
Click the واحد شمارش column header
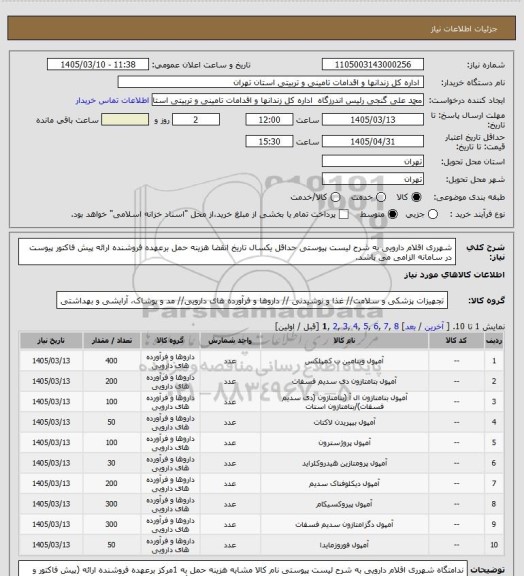click(x=230, y=341)
